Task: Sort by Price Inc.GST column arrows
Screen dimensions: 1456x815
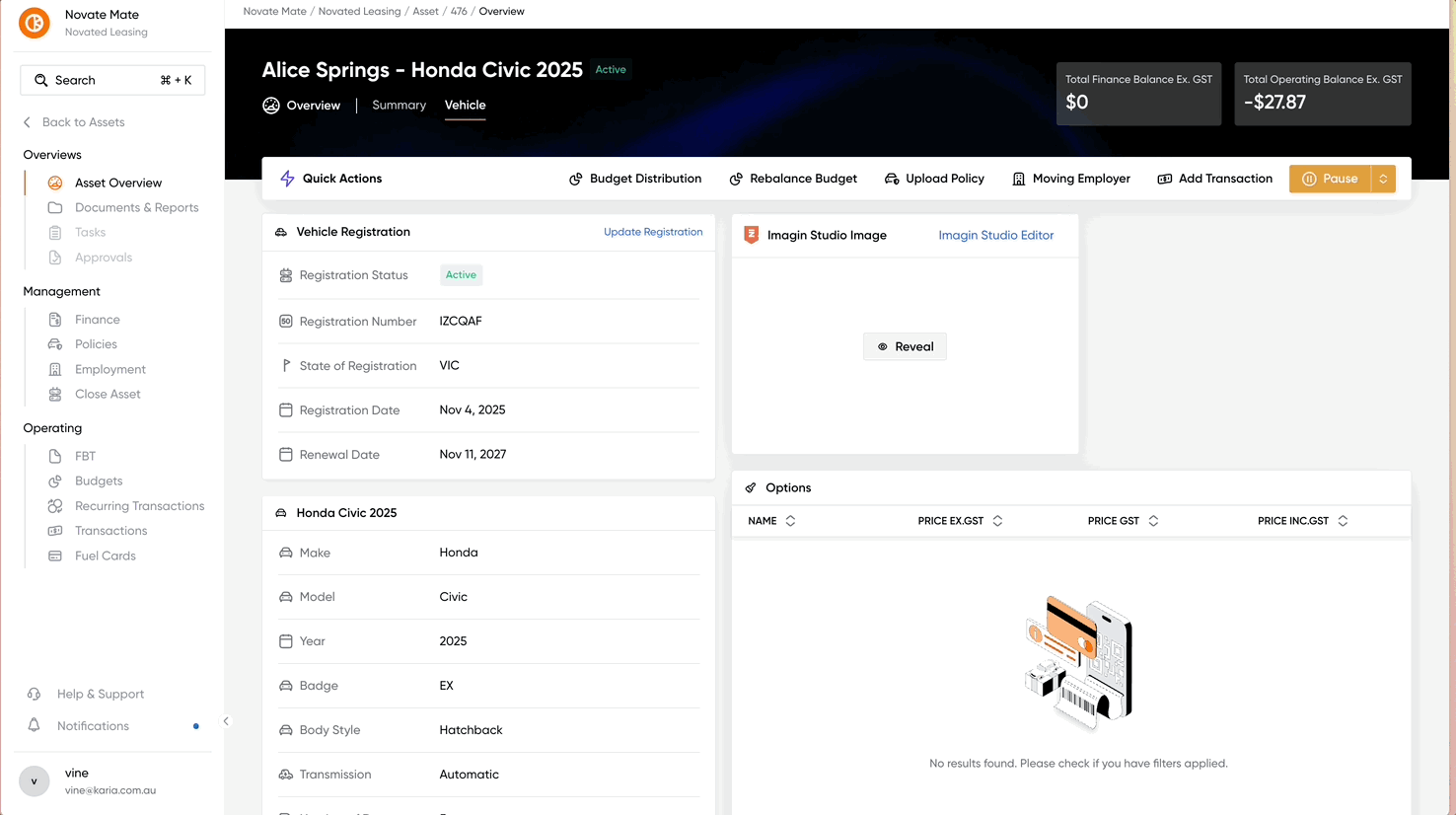Action: pos(1343,521)
